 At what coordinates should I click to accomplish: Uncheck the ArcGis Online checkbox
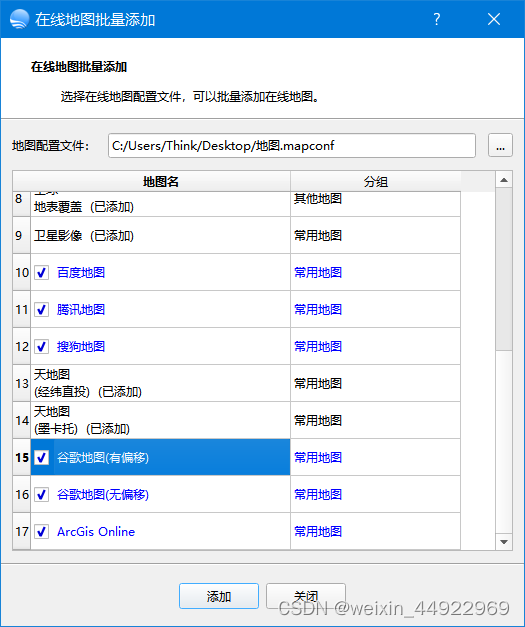tap(42, 531)
